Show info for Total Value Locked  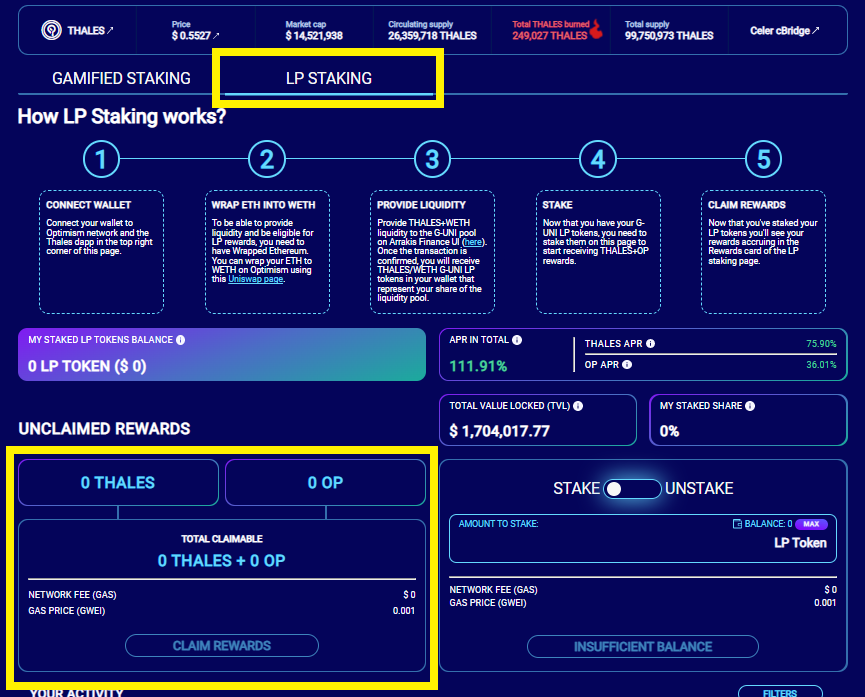(578, 406)
